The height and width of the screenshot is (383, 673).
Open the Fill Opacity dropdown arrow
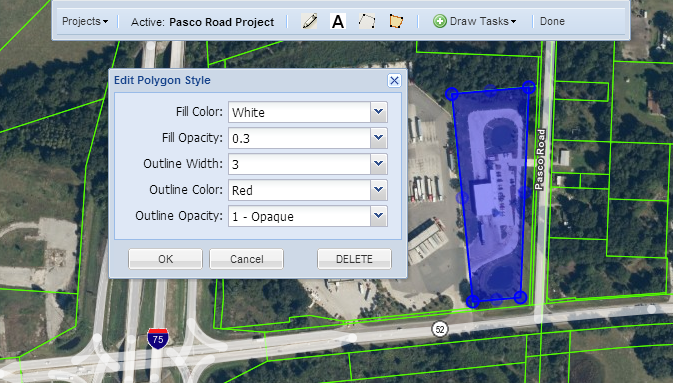(x=379, y=138)
